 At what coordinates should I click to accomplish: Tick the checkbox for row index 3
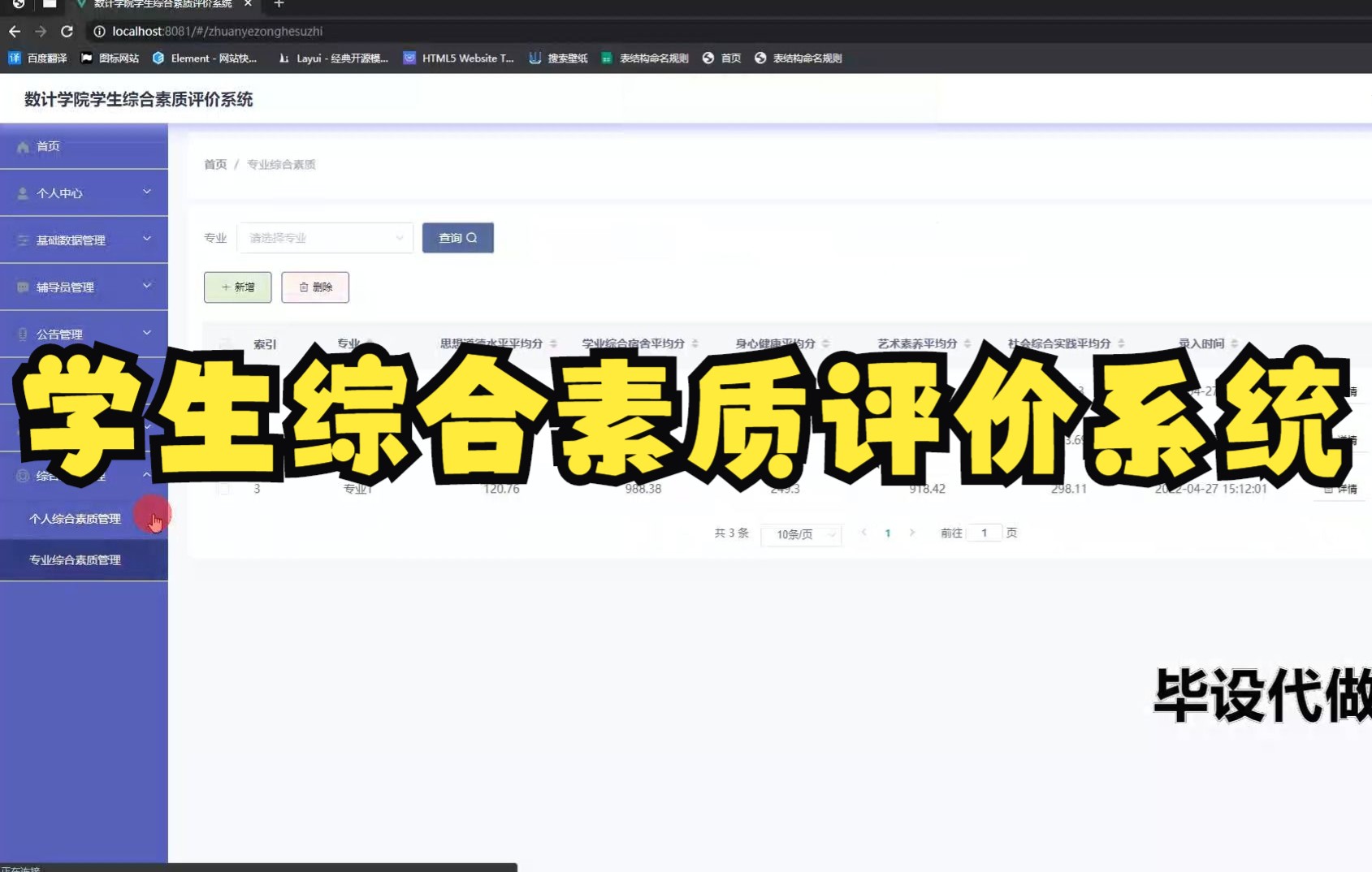(x=223, y=489)
